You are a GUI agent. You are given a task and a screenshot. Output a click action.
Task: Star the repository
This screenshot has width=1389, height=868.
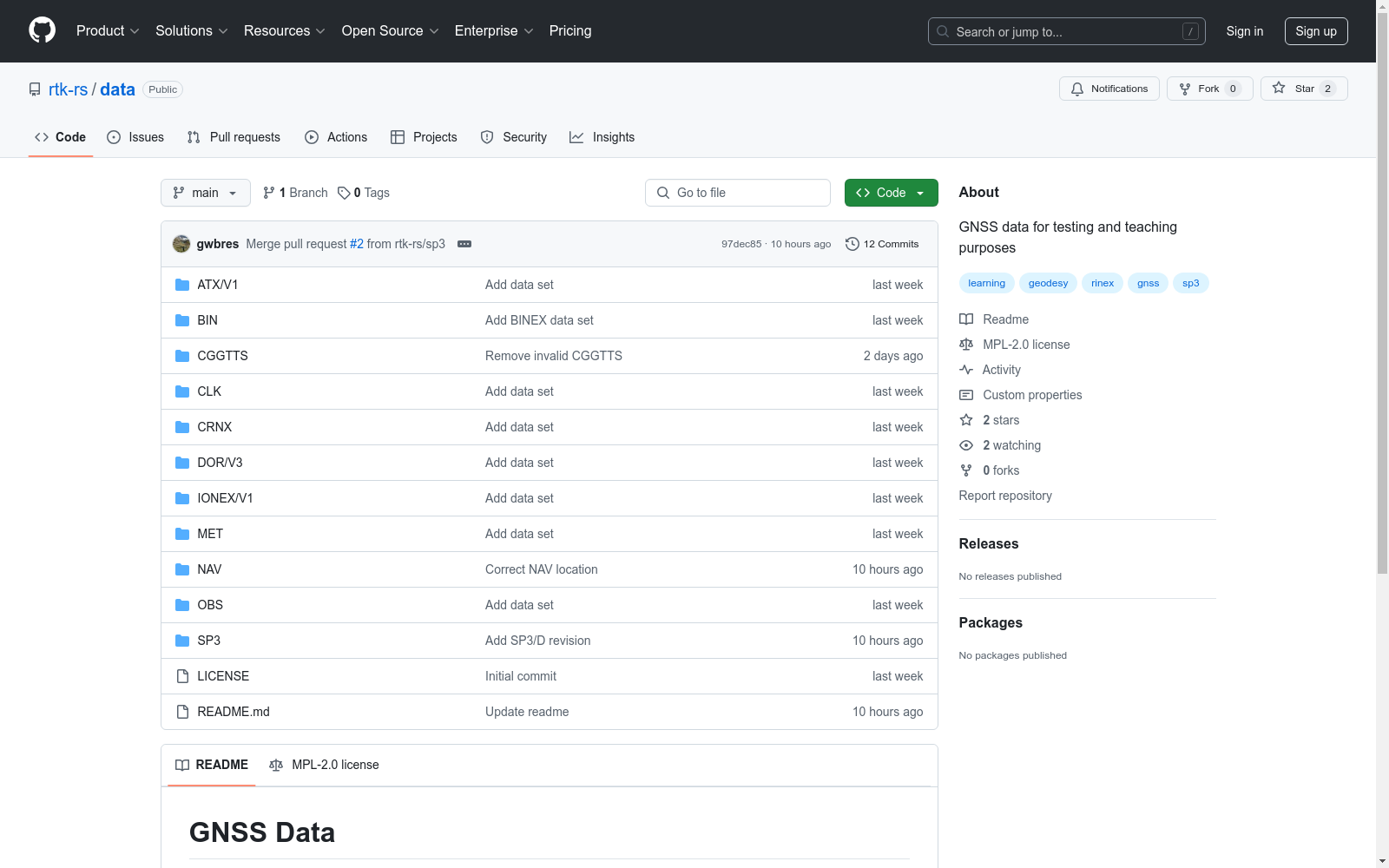click(1304, 89)
